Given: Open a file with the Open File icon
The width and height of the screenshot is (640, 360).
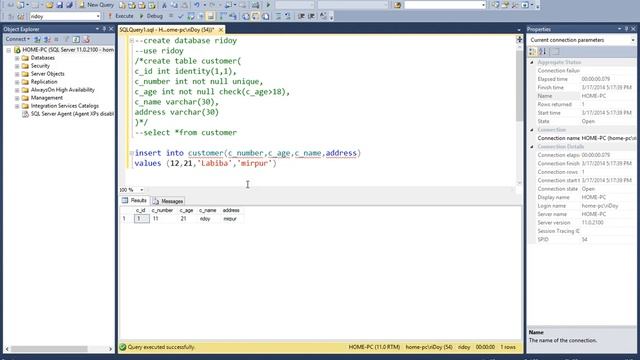Looking at the screenshot, I should (49, 5).
